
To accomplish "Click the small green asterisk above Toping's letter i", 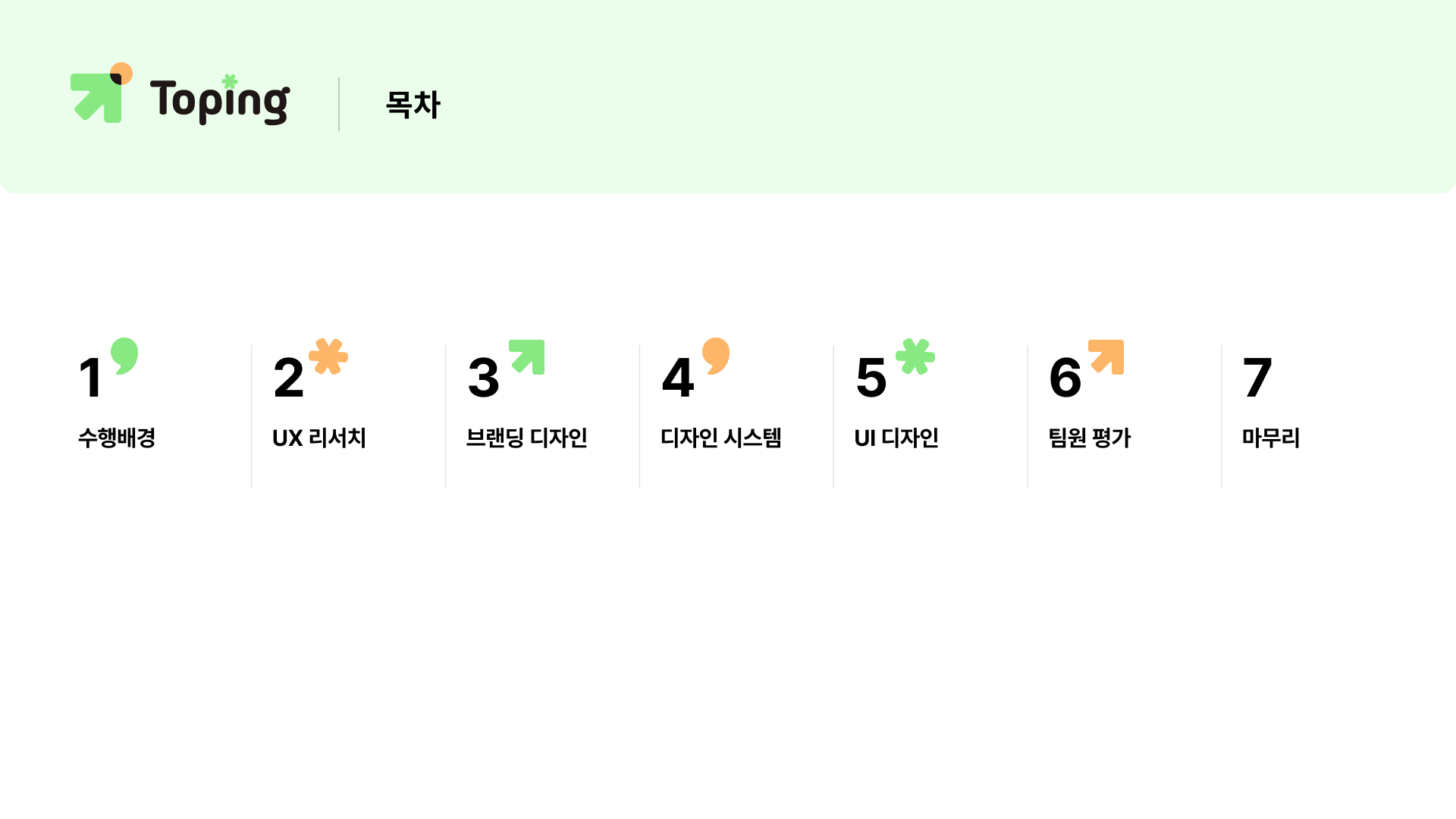I will 230,81.
